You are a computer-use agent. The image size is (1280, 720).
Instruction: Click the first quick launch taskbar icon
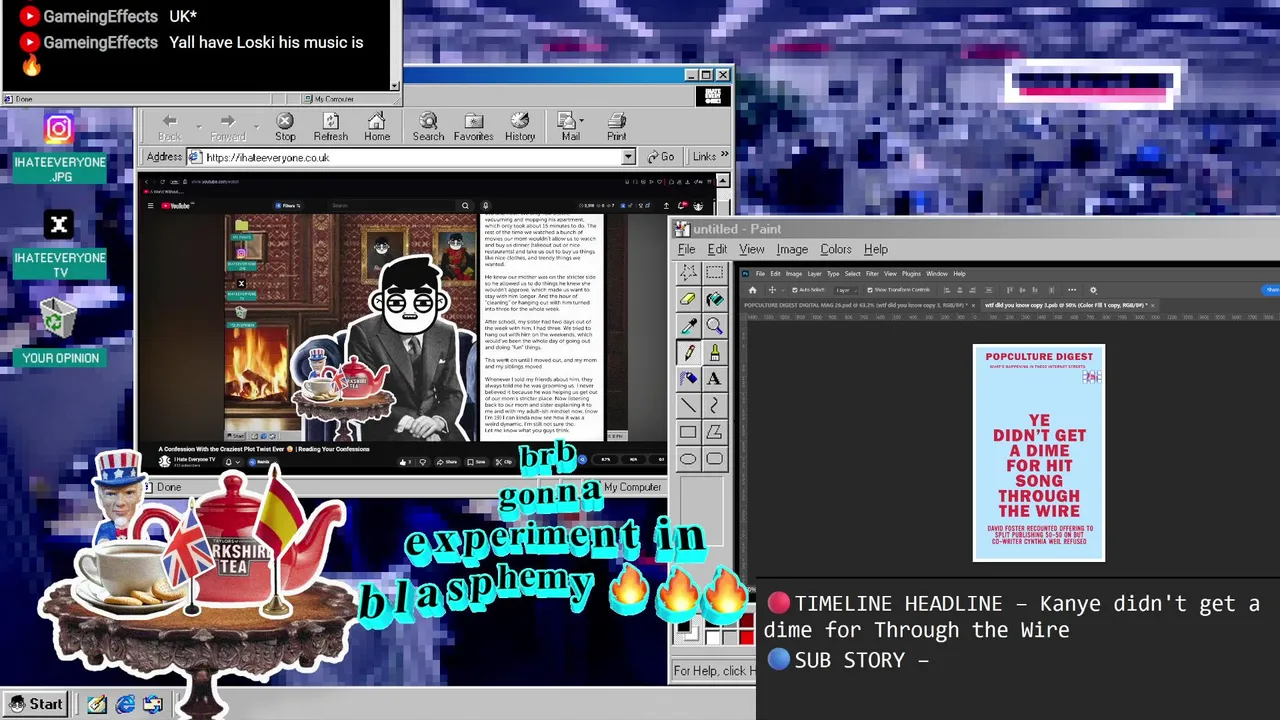pyautogui.click(x=97, y=704)
